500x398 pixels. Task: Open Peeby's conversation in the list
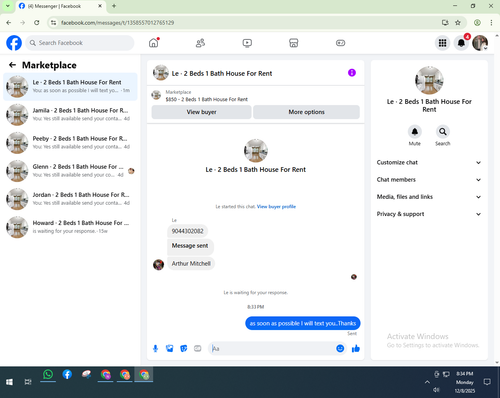[70, 143]
